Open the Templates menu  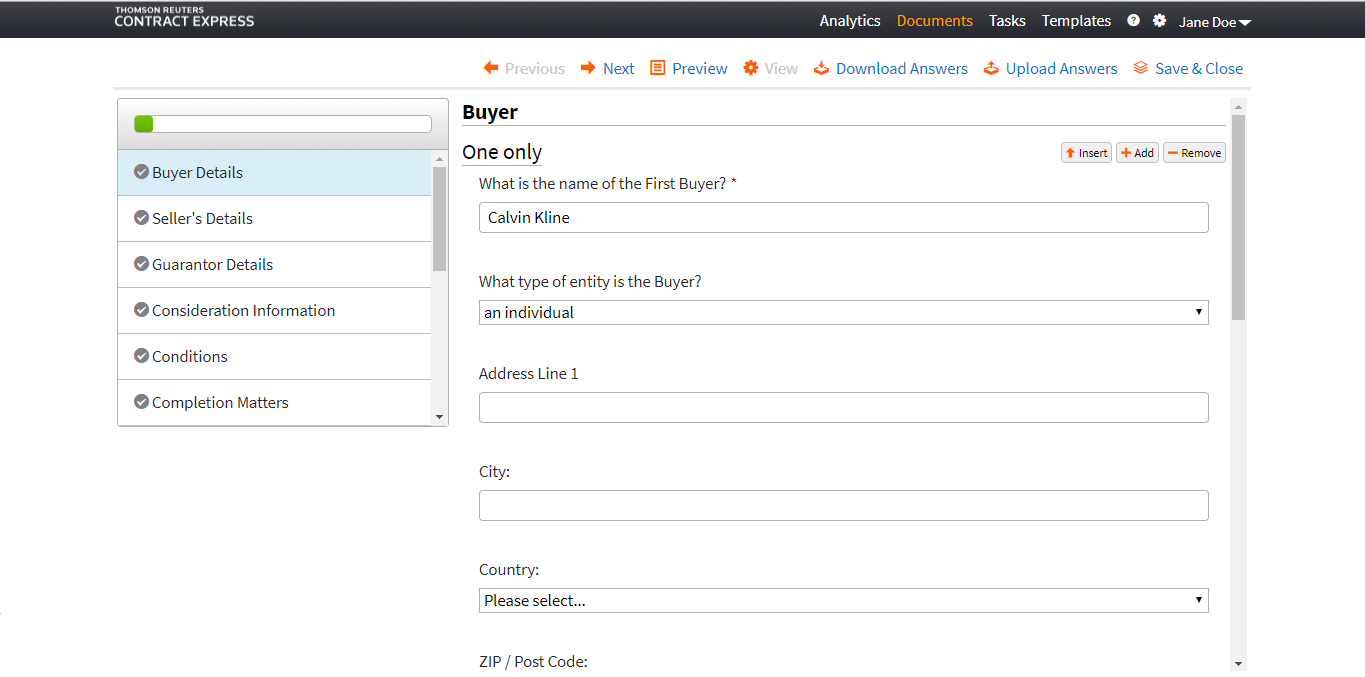(1076, 21)
